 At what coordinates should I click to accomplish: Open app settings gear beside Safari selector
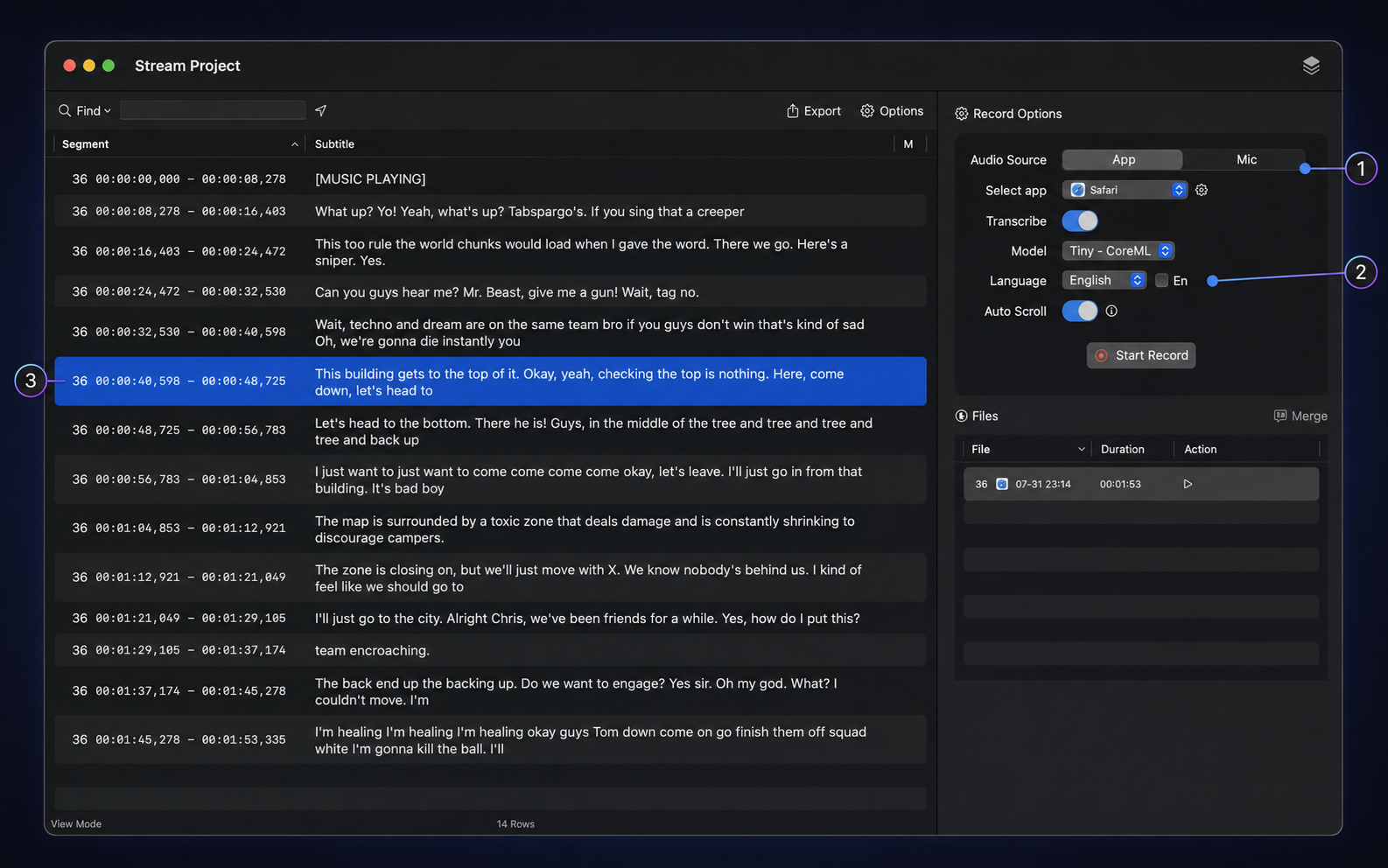[x=1202, y=190]
